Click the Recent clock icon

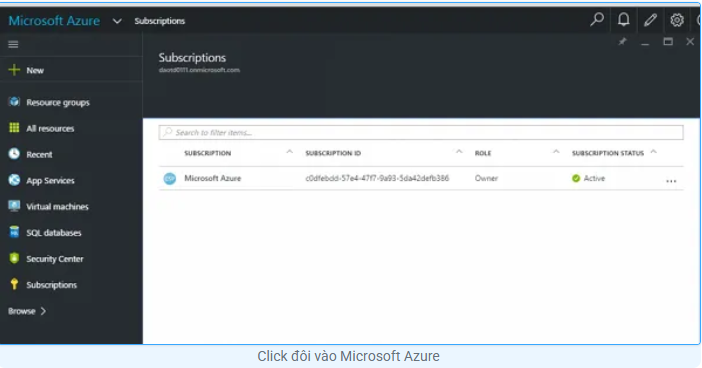click(14, 154)
